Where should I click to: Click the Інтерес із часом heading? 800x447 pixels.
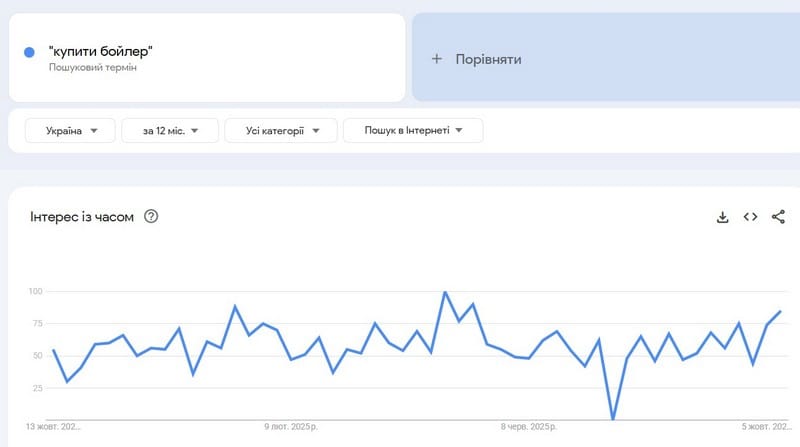coord(81,216)
